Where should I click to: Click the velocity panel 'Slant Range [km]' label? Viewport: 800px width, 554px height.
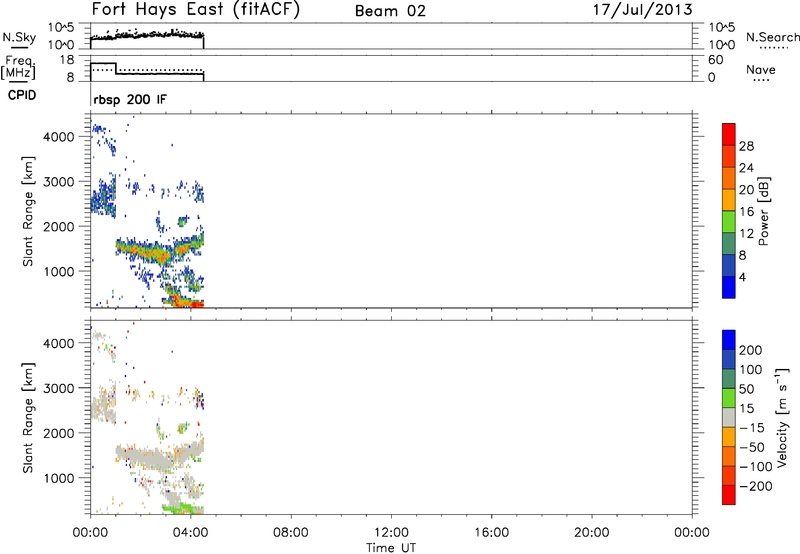[x=28, y=418]
